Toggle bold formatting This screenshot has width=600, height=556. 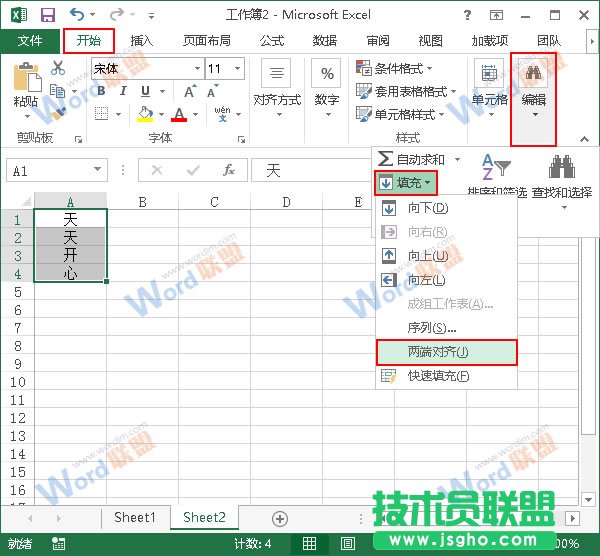[x=101, y=91]
